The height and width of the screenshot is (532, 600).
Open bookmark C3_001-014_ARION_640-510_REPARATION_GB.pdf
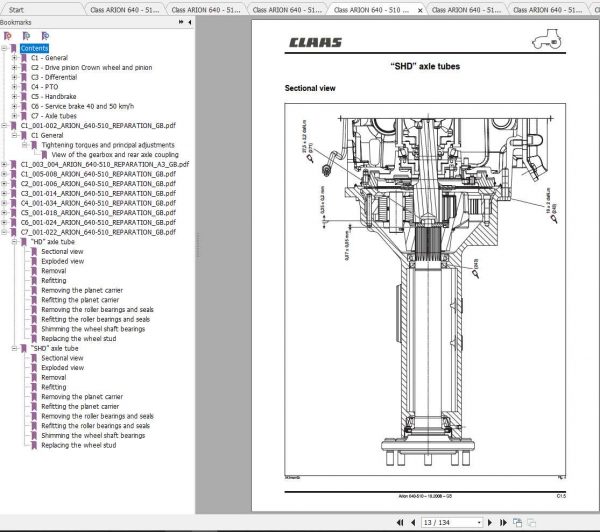click(x=98, y=193)
